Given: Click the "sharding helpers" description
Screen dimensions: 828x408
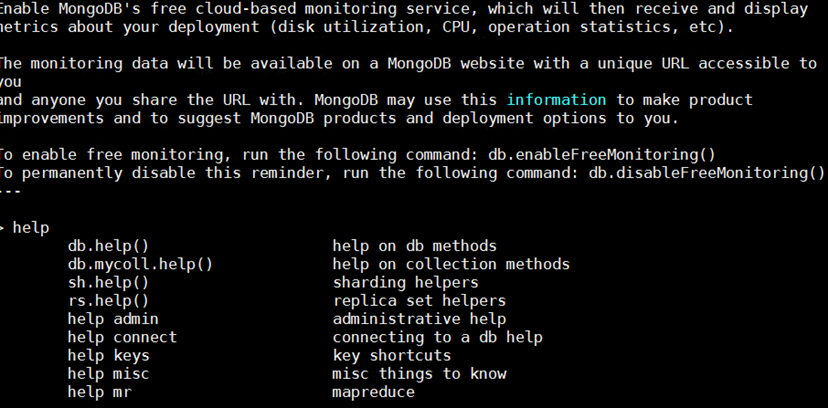Looking at the screenshot, I should (406, 282).
